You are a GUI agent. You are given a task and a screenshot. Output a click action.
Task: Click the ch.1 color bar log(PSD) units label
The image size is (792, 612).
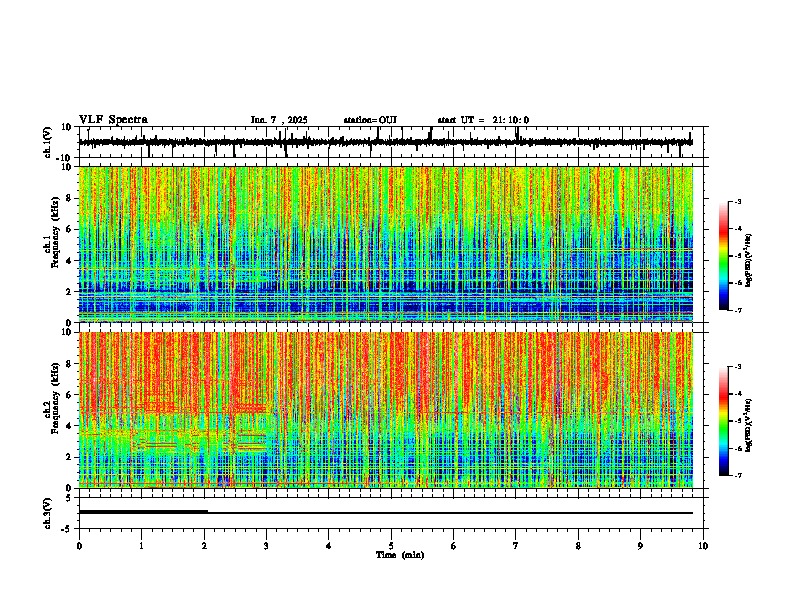coord(749,261)
